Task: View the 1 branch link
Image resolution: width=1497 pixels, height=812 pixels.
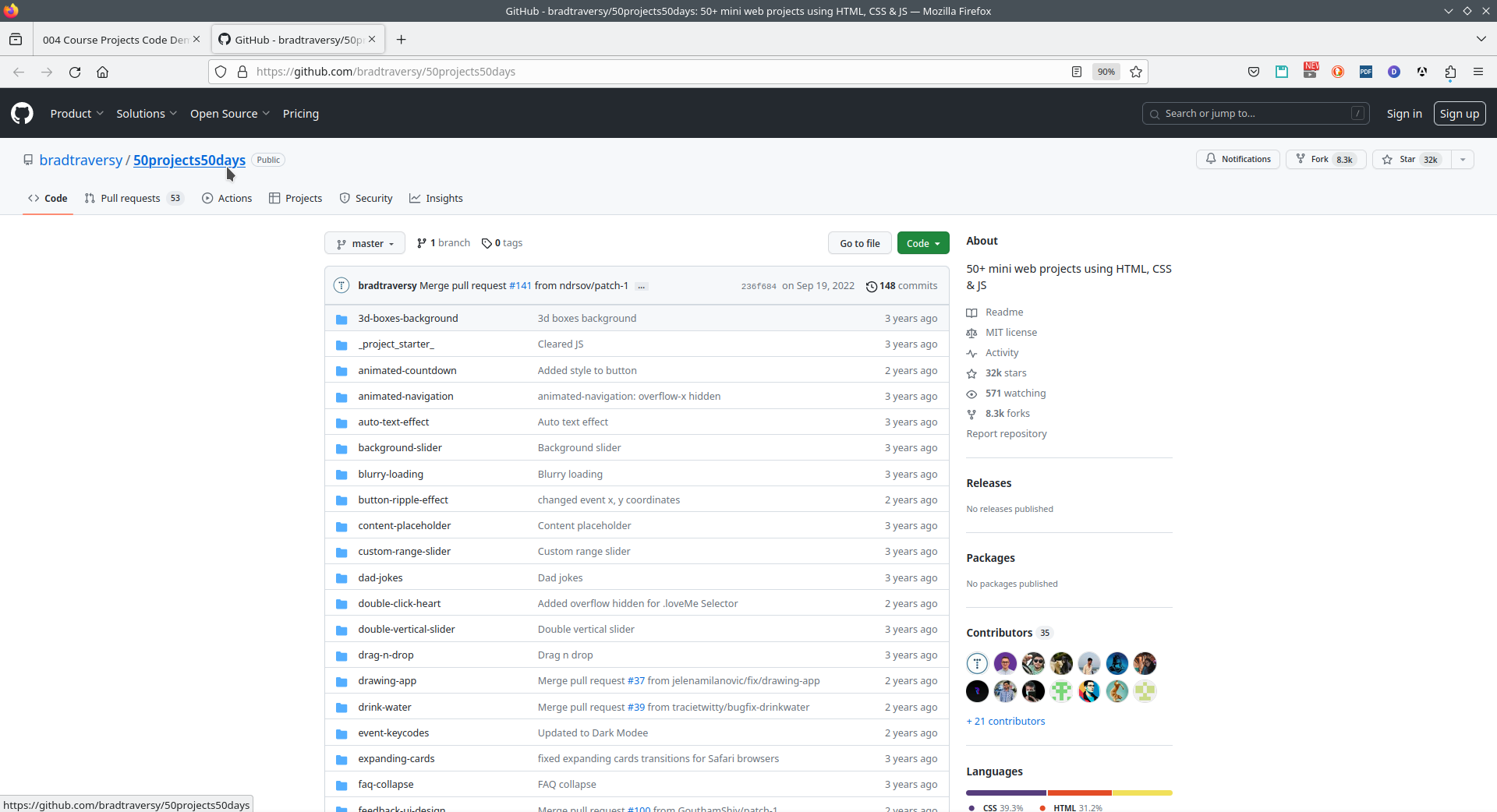Action: (x=444, y=243)
